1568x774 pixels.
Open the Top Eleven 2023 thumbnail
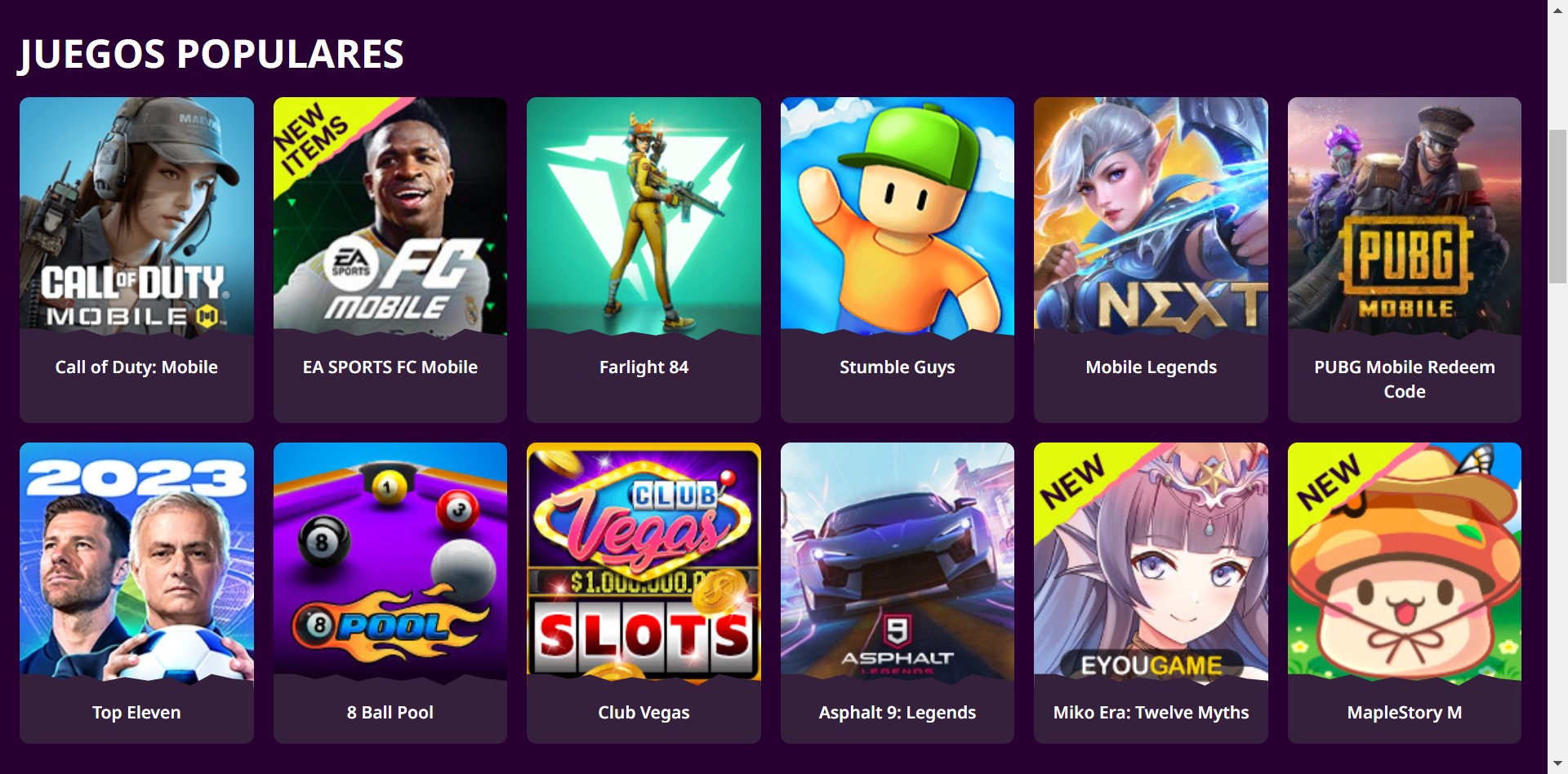pos(136,562)
